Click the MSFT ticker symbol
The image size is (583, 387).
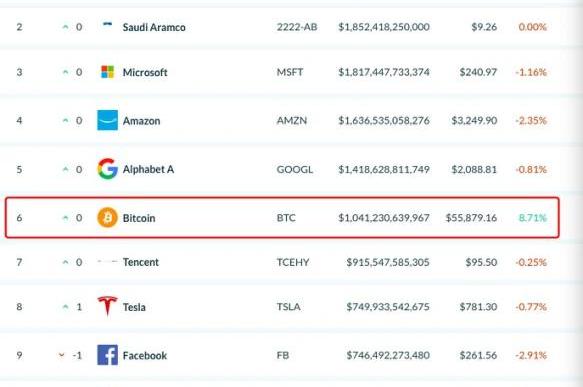pyautogui.click(x=290, y=72)
